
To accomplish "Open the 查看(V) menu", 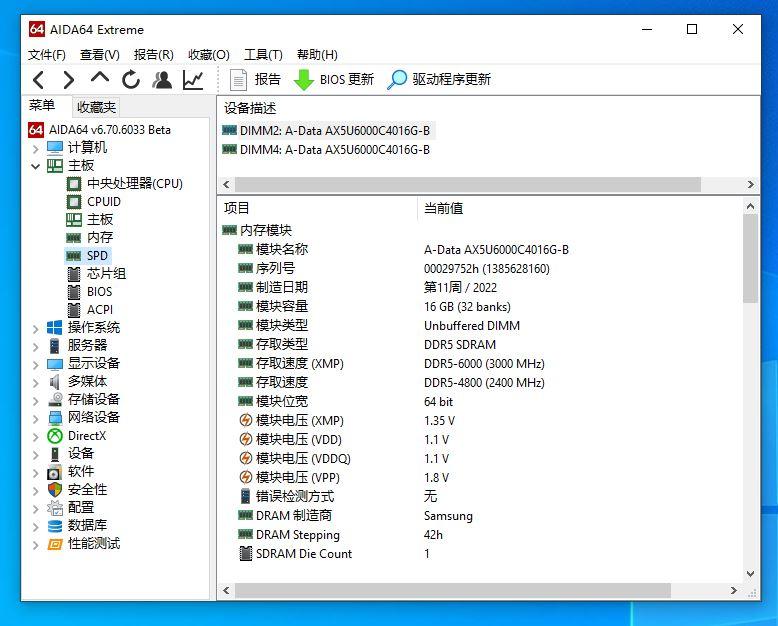I will pos(100,55).
